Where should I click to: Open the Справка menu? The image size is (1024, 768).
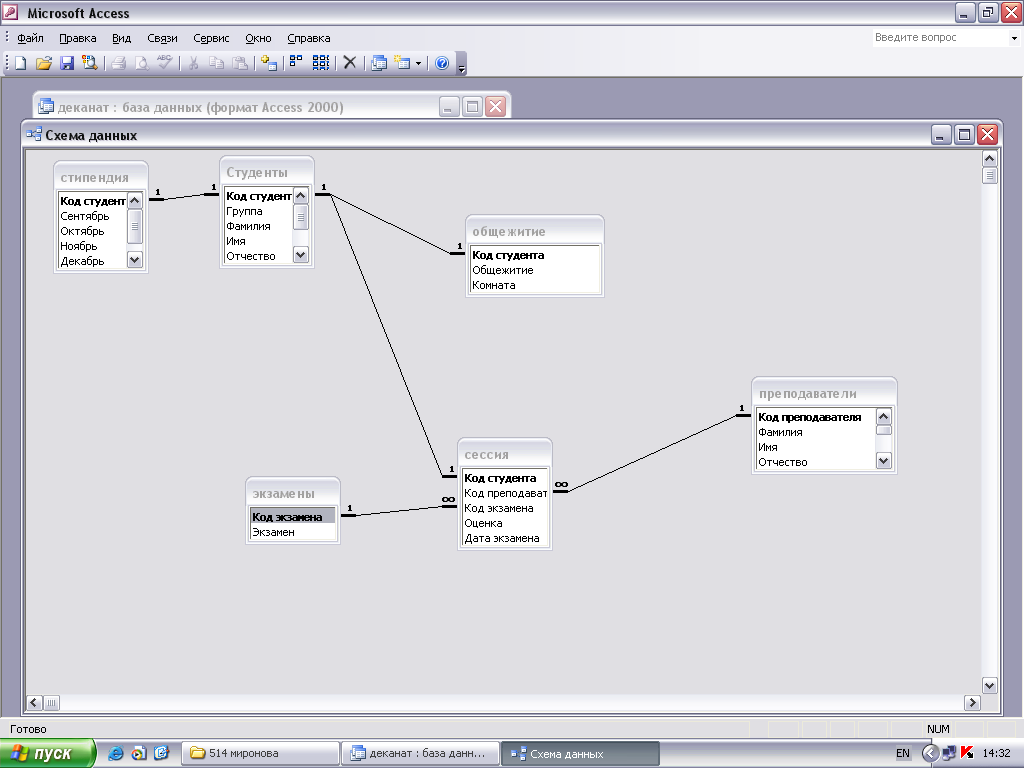pyautogui.click(x=309, y=38)
